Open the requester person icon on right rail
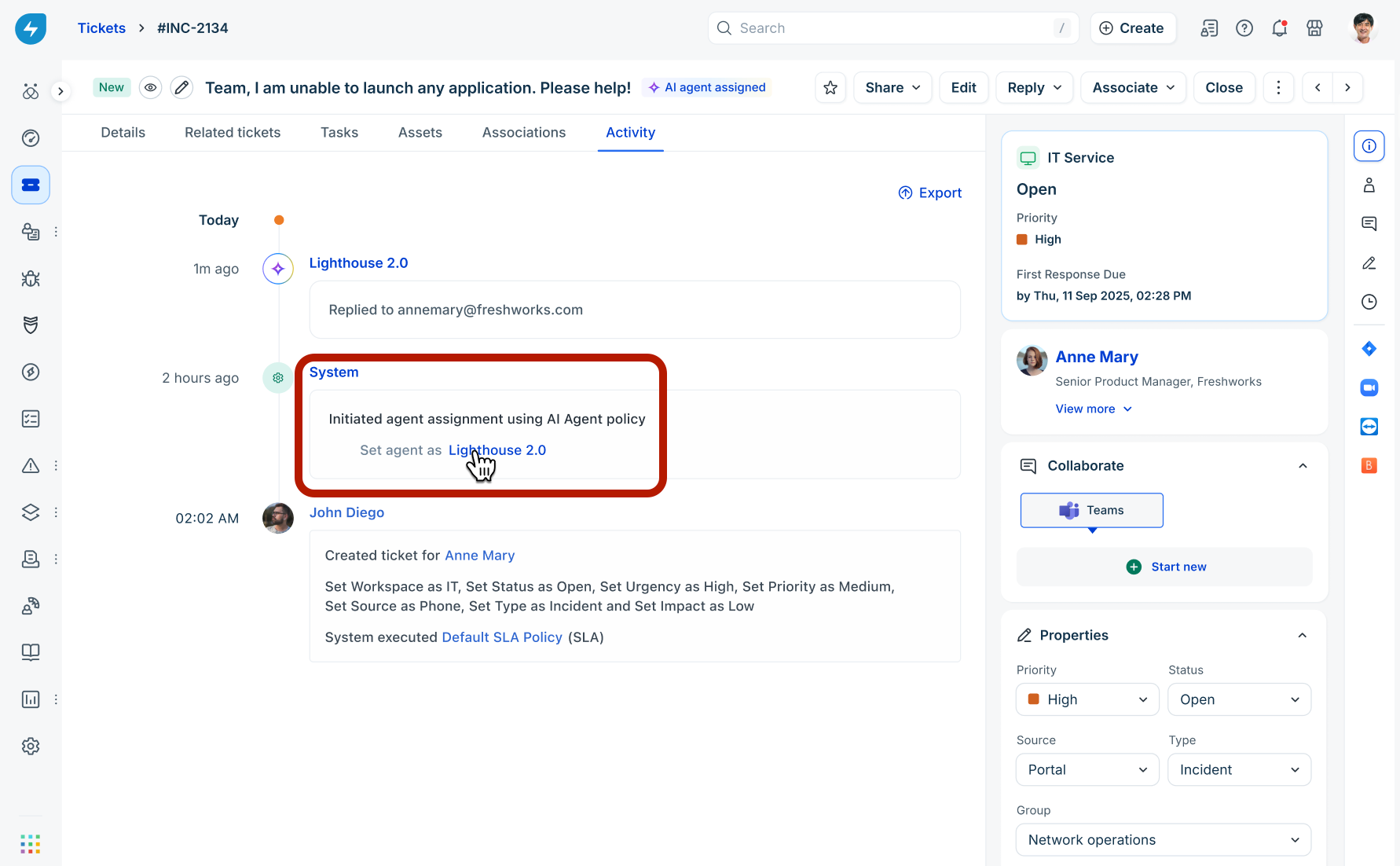The image size is (1400, 866). 1369,185
